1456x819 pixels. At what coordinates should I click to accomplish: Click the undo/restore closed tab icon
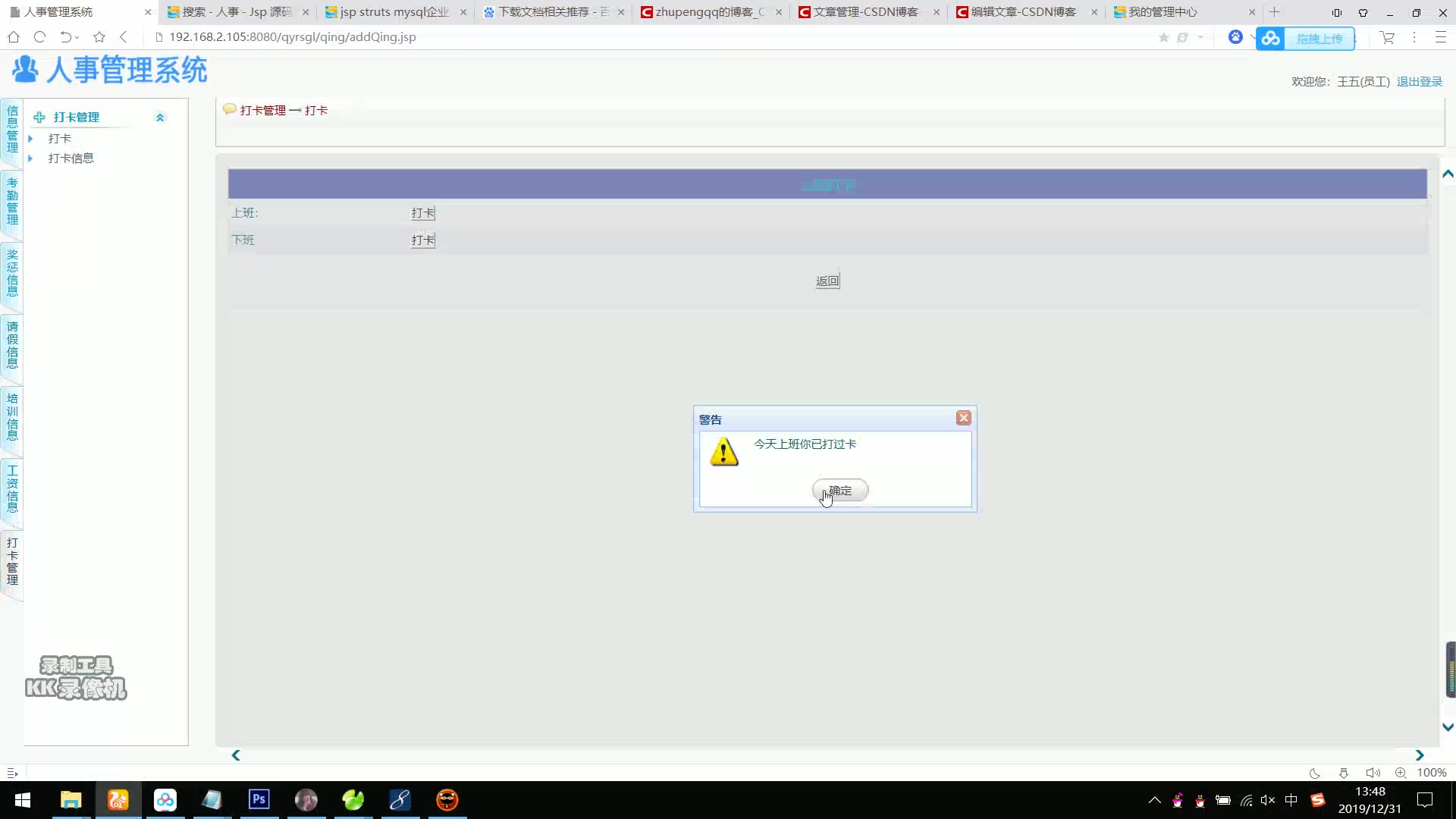tap(67, 37)
